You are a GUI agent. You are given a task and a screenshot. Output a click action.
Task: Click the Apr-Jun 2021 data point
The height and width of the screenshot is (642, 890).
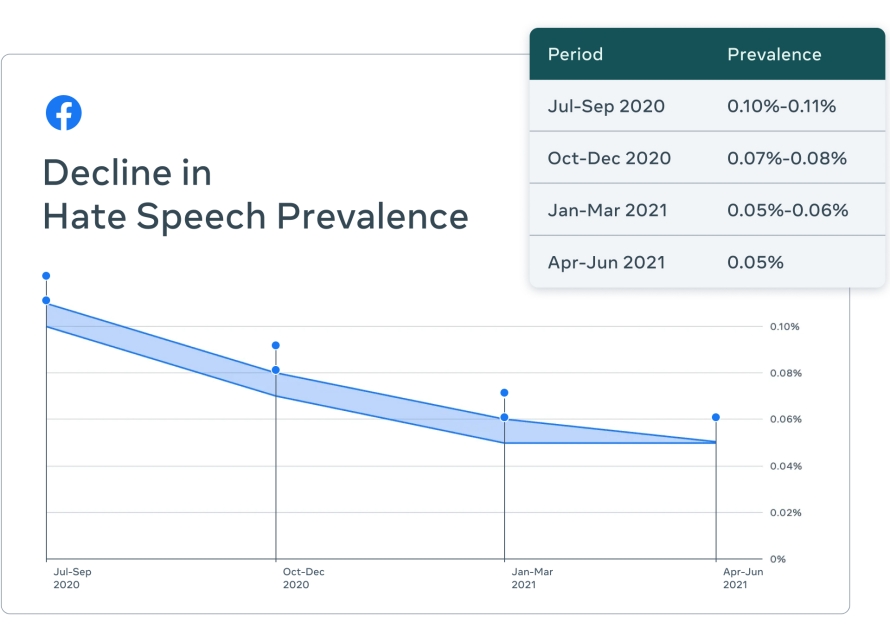click(x=716, y=417)
